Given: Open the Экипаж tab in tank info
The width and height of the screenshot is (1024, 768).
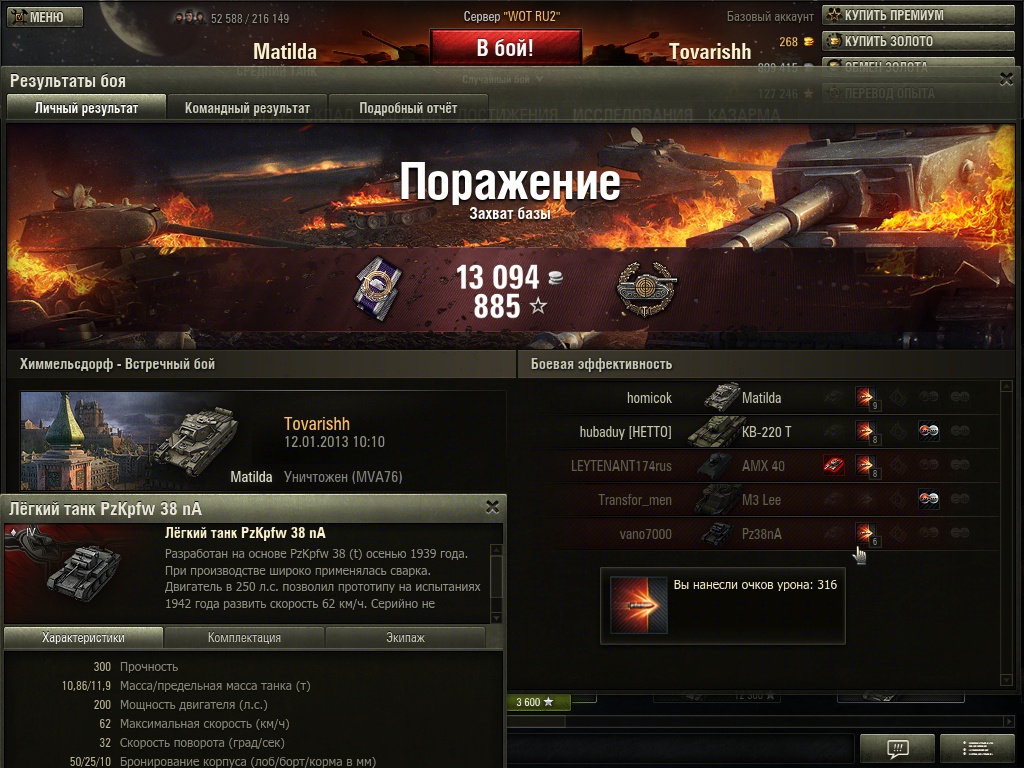Looking at the screenshot, I should pyautogui.click(x=405, y=637).
